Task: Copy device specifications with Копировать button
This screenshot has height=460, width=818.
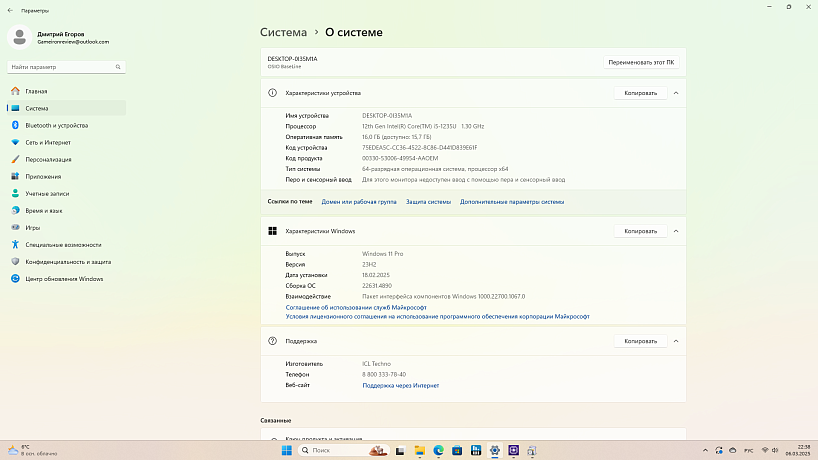Action: tap(640, 93)
